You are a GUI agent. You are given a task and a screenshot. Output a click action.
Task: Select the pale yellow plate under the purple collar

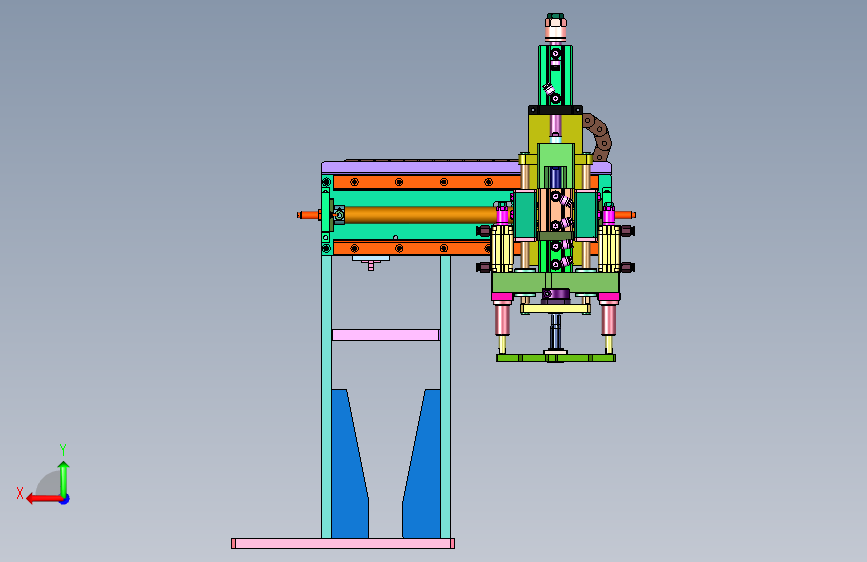coord(556,309)
